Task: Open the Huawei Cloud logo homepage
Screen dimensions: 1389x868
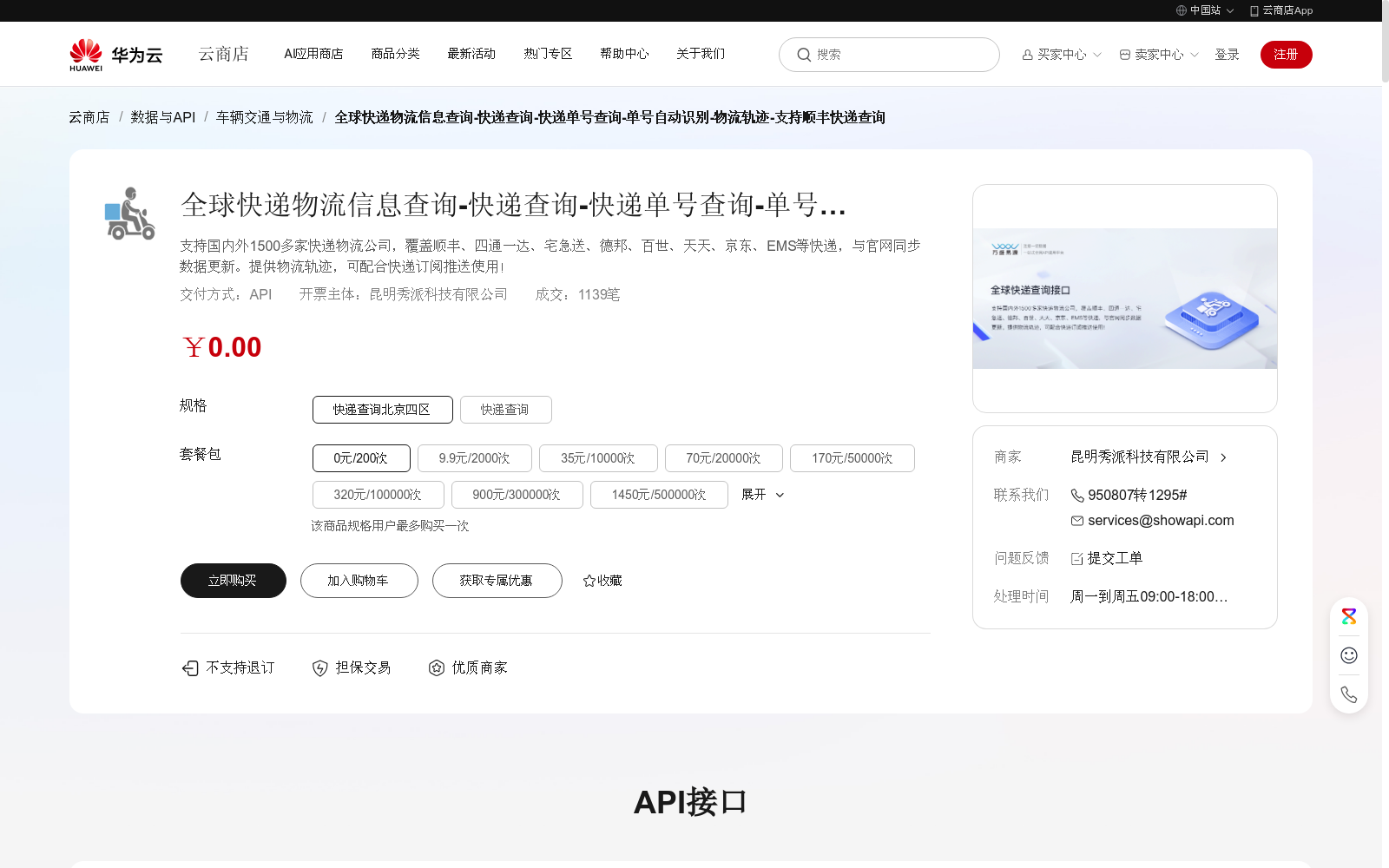Action: pyautogui.click(x=116, y=55)
